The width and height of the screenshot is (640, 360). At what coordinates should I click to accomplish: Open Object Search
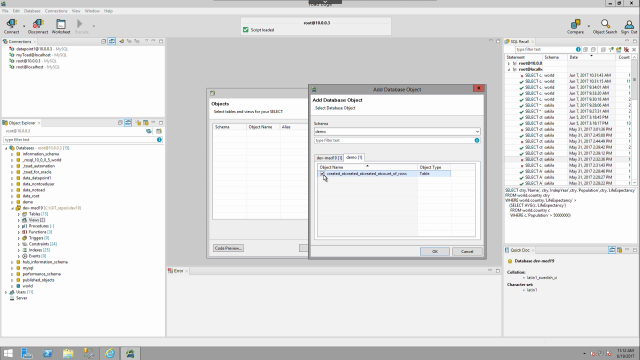pyautogui.click(x=605, y=26)
